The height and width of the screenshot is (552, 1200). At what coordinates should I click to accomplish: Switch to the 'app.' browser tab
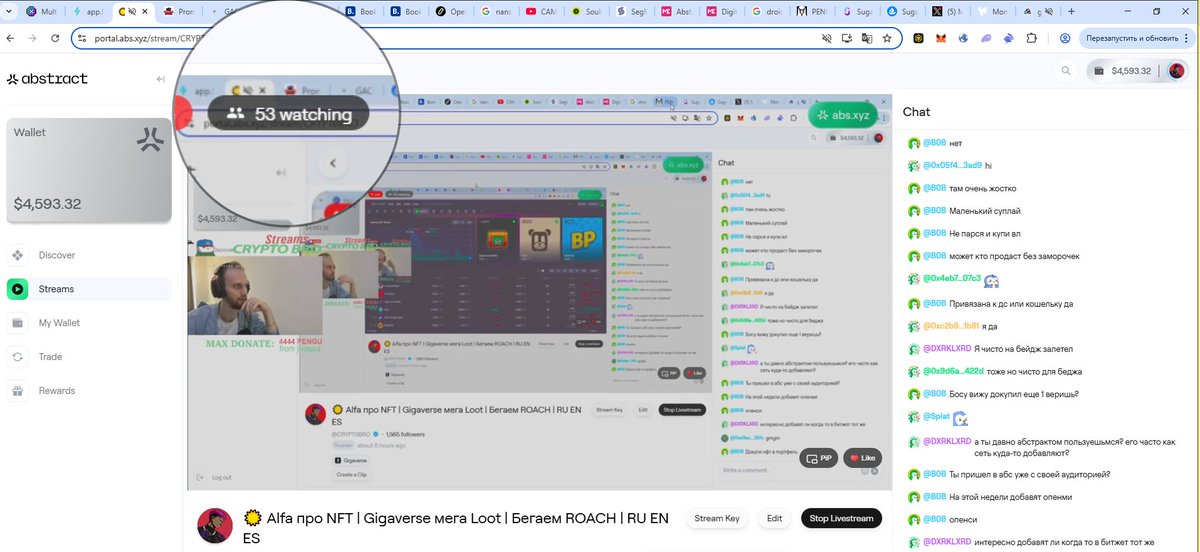click(90, 12)
